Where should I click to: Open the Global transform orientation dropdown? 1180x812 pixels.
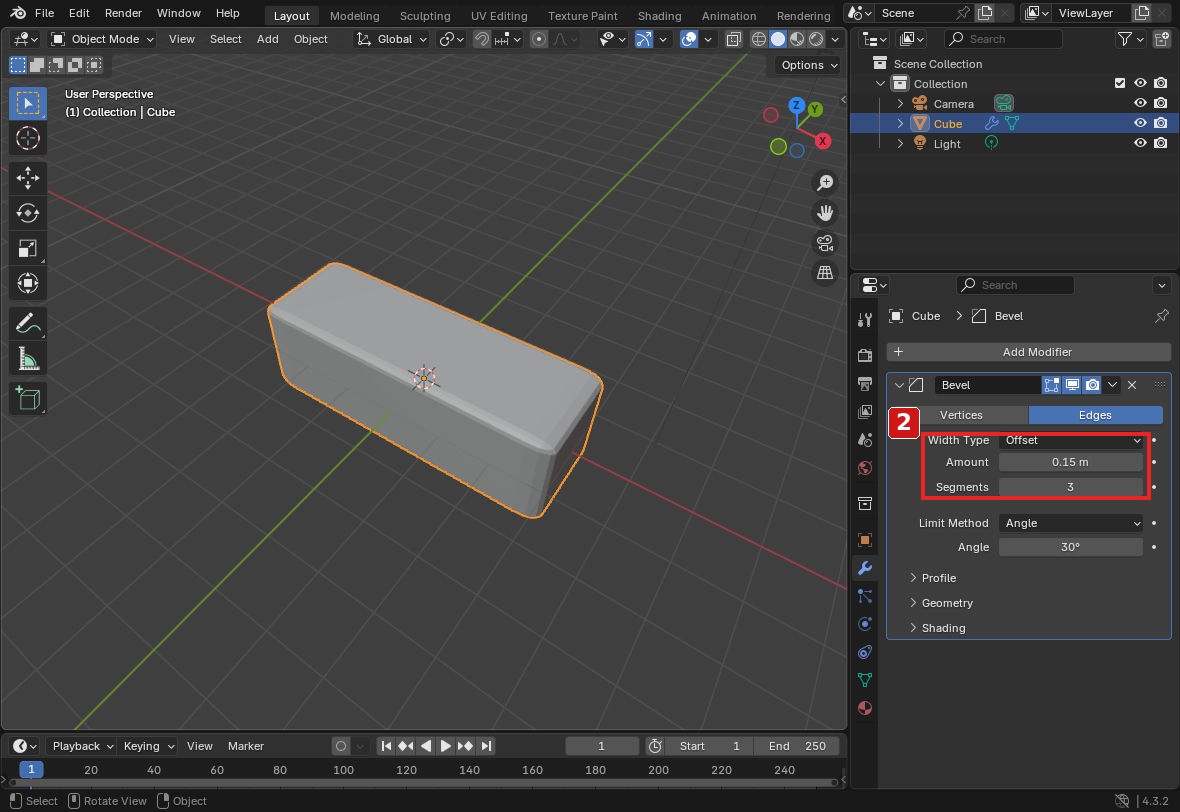click(x=392, y=39)
